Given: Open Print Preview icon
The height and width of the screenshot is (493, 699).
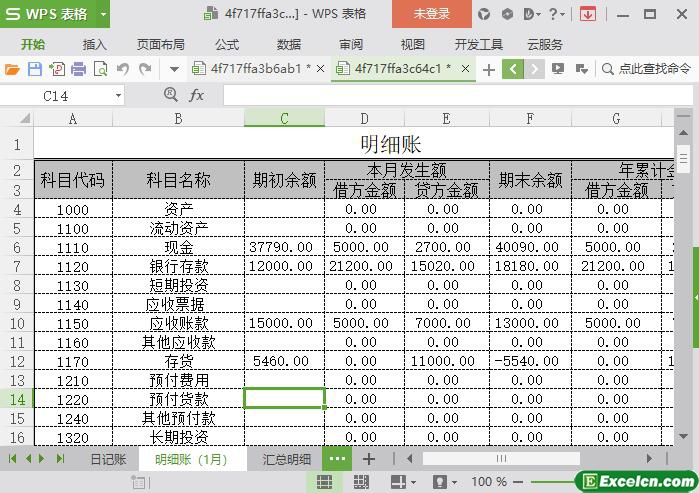Looking at the screenshot, I should tap(101, 69).
